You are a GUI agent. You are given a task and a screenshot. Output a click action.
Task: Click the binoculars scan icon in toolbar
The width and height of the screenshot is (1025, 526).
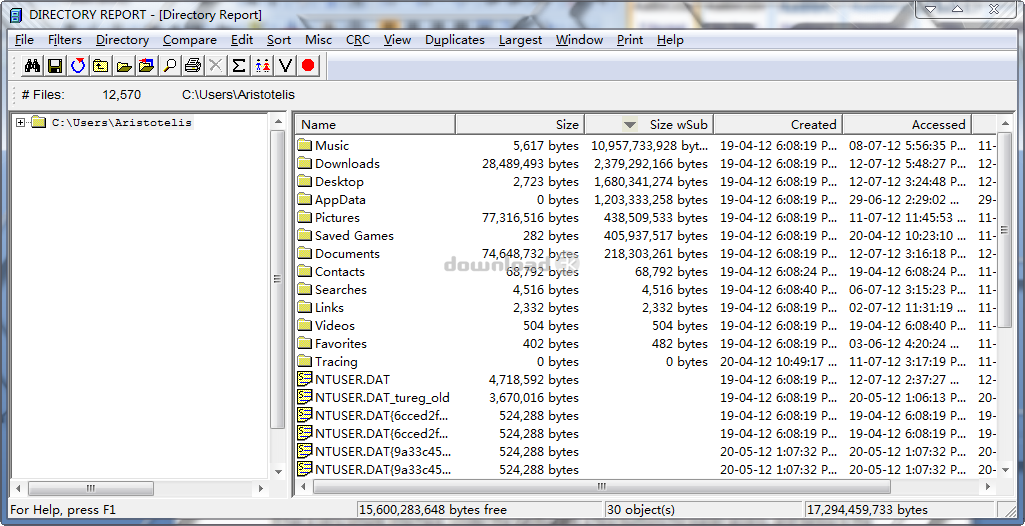[x=32, y=66]
